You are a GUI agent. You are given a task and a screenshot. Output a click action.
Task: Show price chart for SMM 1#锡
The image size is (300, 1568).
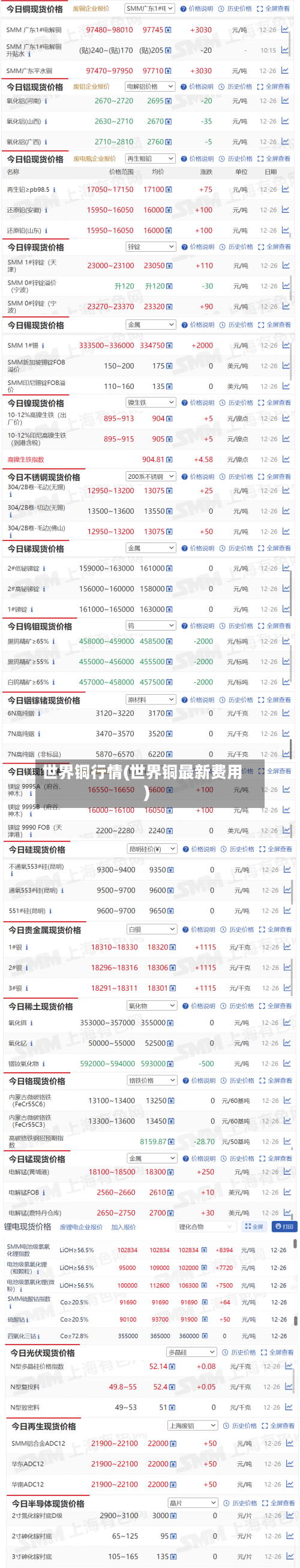[286, 345]
